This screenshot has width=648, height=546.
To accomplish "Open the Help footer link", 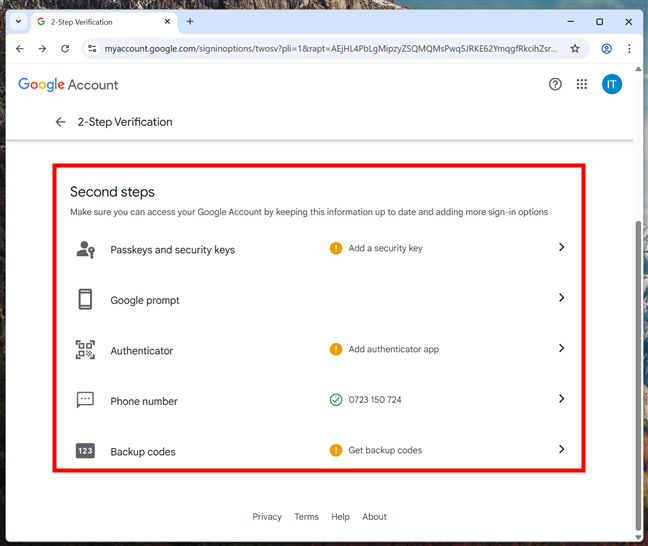I will pos(340,517).
